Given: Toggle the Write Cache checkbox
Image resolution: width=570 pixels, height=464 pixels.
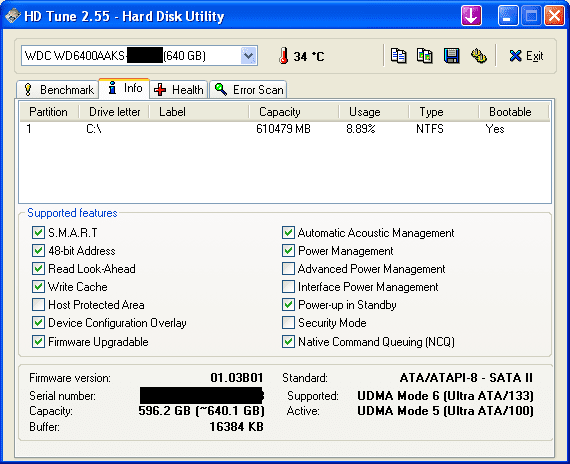Looking at the screenshot, I should [x=38, y=287].
